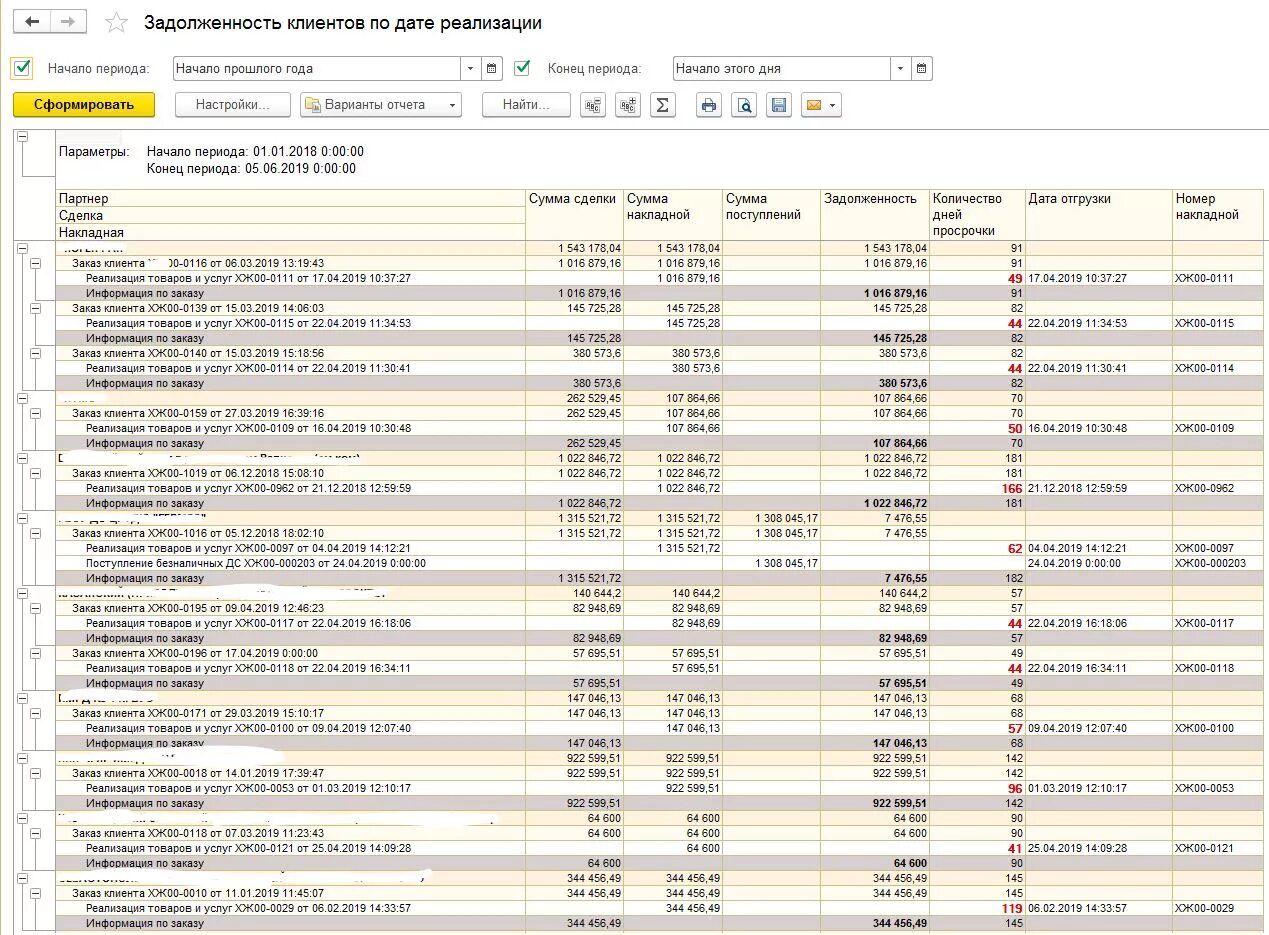Collapse order ХЖ00-0196 group
Screen dimensions: 1269x935
pos(35,653)
